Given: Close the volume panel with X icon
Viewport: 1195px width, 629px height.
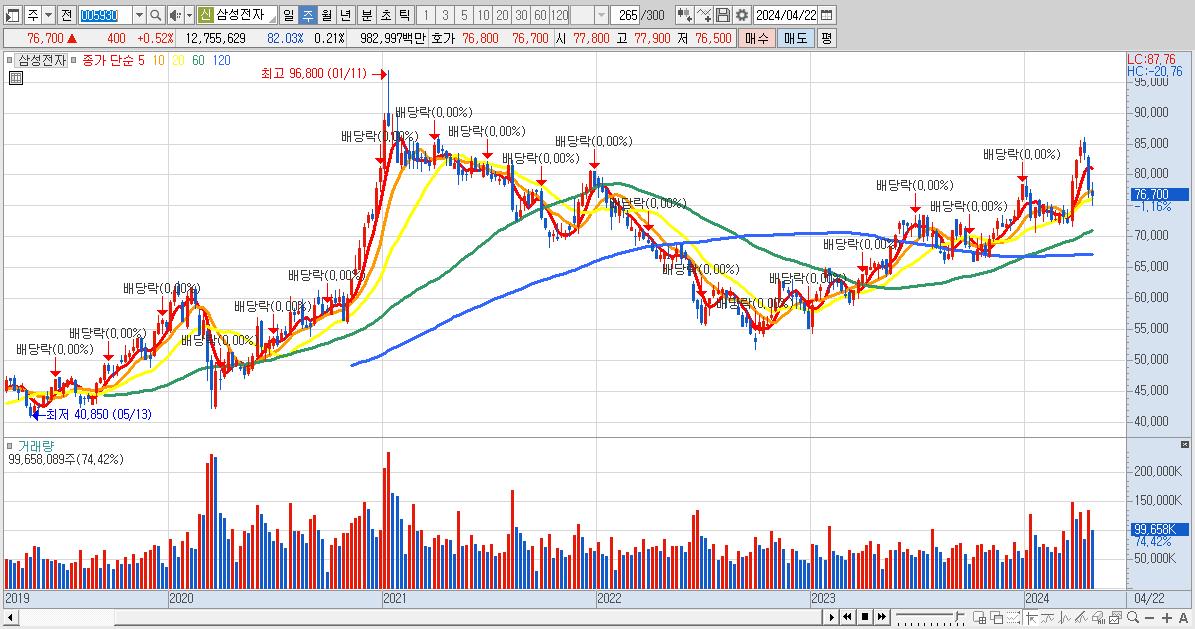Looking at the screenshot, I should click(x=1184, y=444).
